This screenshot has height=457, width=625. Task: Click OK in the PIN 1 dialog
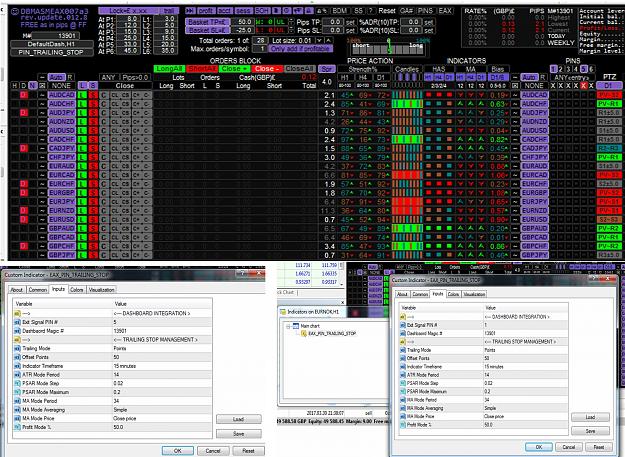tap(539, 447)
